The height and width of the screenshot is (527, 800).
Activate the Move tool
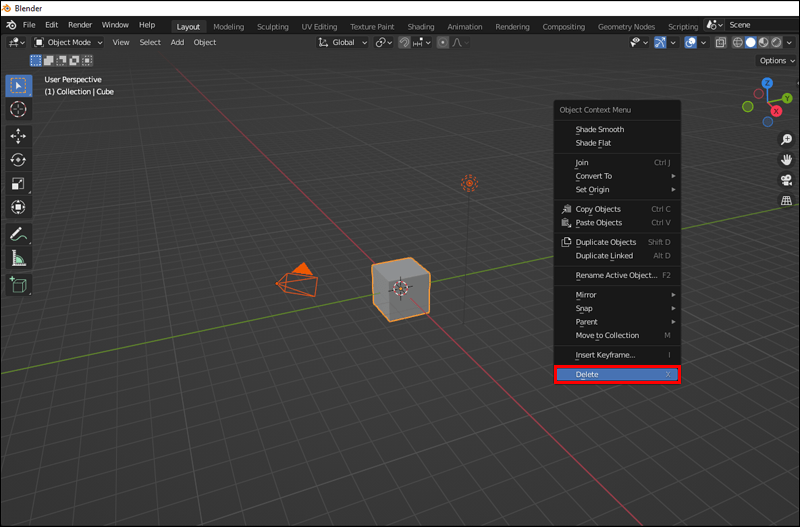click(18, 135)
